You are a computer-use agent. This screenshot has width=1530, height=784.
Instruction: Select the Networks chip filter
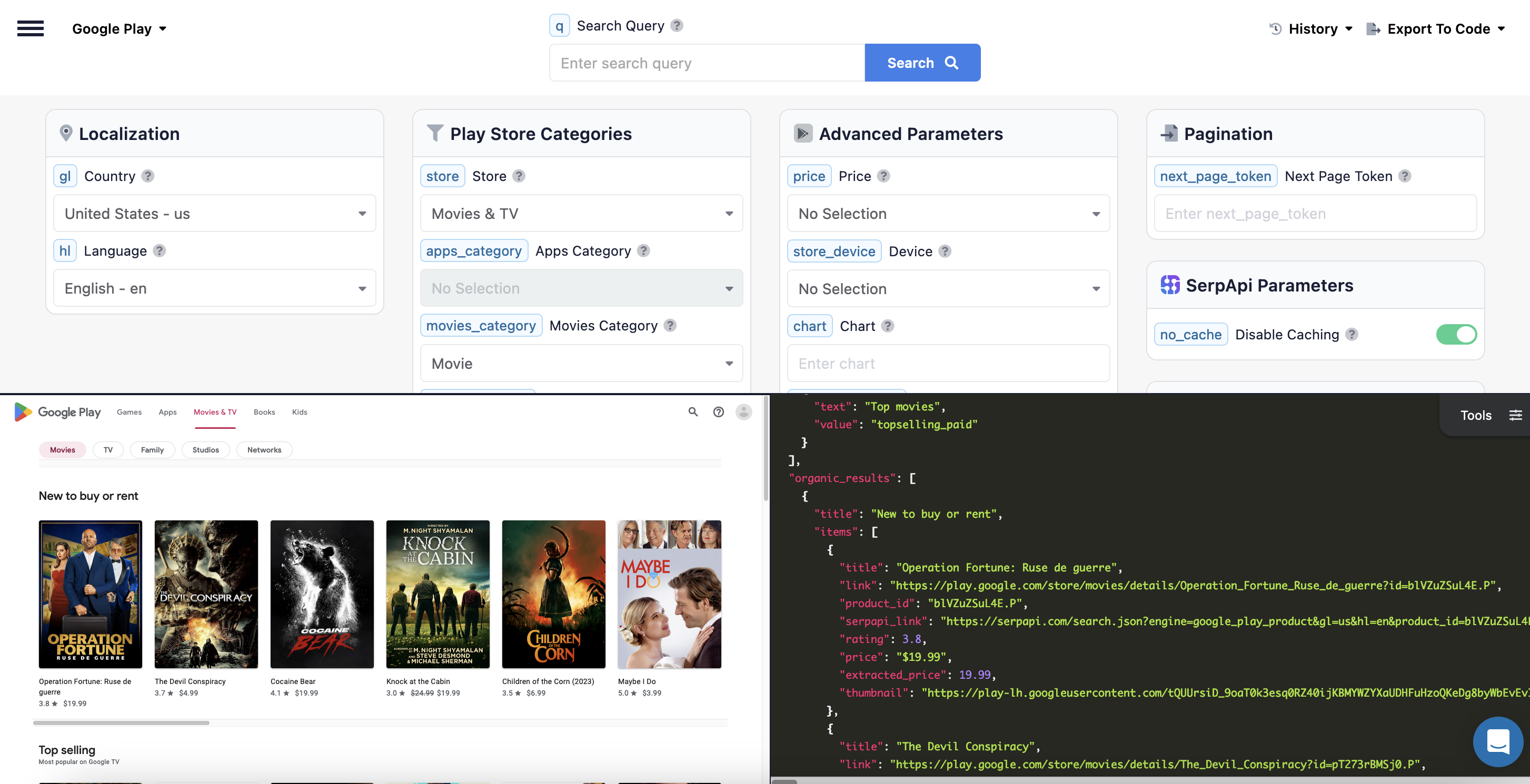coord(264,449)
